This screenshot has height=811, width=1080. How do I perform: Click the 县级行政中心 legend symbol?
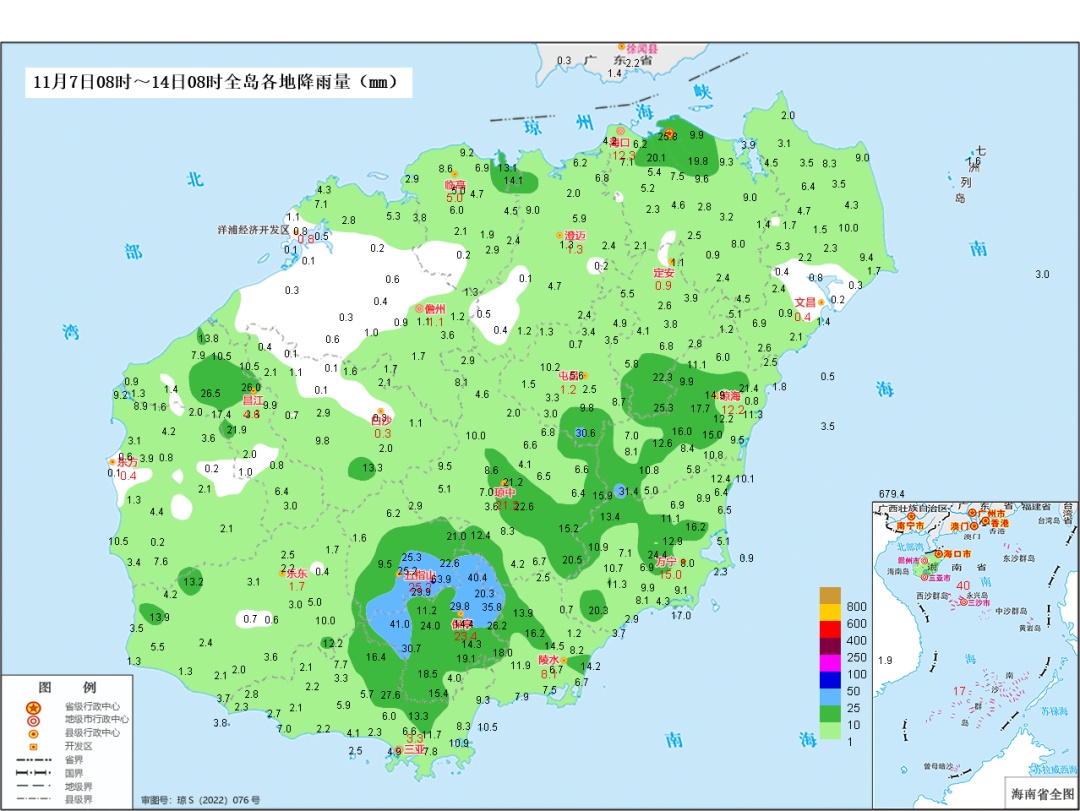pyautogui.click(x=32, y=733)
